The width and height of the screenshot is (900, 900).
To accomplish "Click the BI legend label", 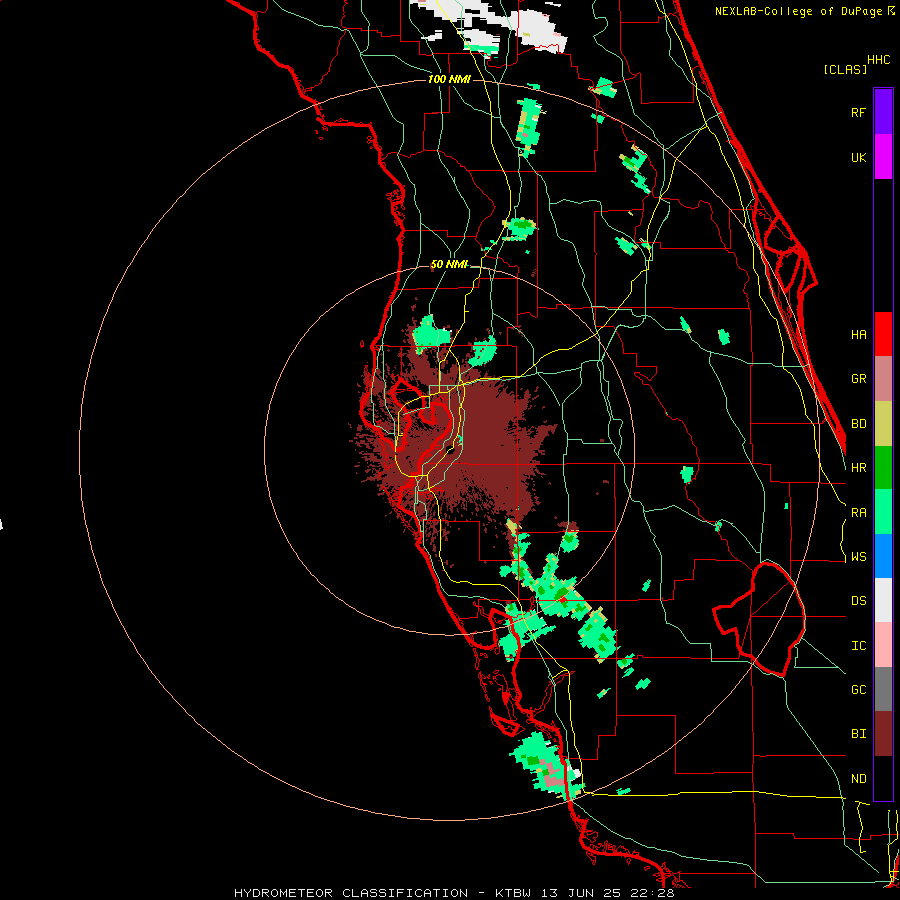I will tap(858, 734).
